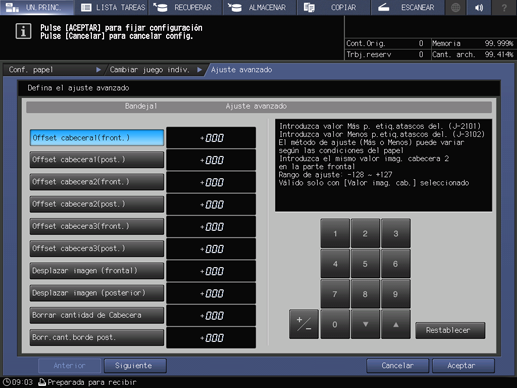Tap keypad digit 5

pyautogui.click(x=365, y=264)
